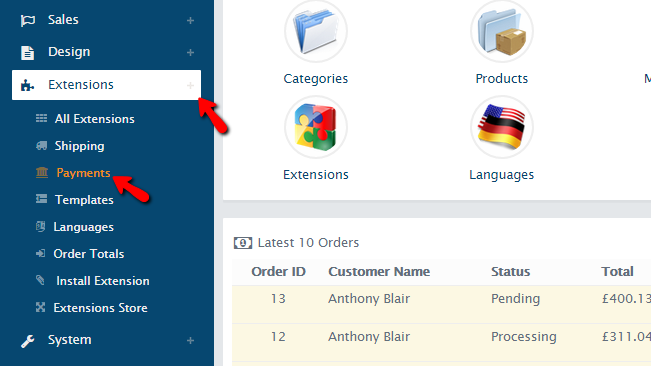
Task: Click the Latest 10 Orders money icon
Action: click(x=243, y=243)
